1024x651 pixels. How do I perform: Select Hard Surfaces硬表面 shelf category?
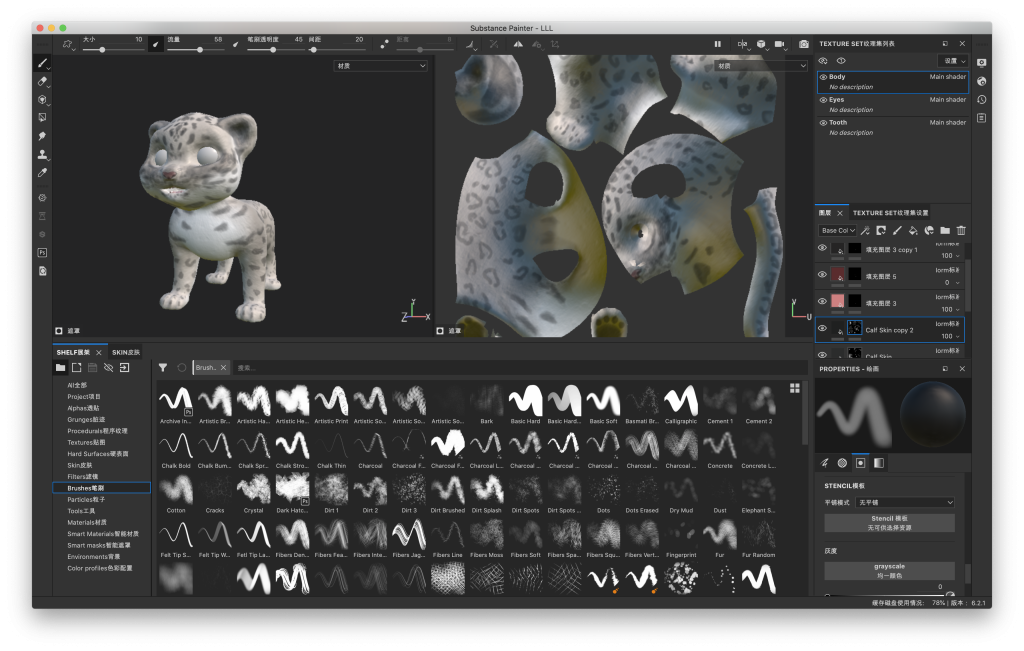coord(98,454)
